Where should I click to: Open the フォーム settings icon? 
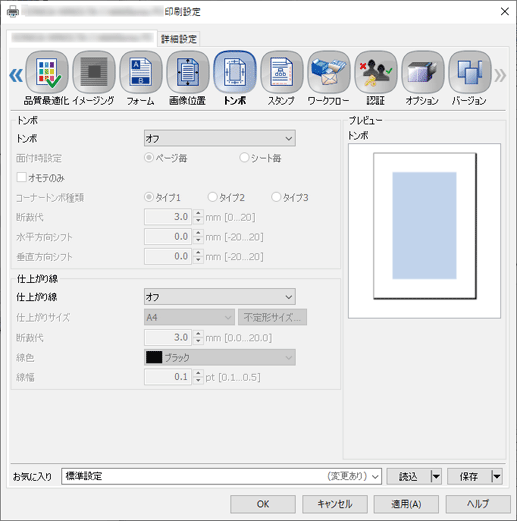(141, 72)
